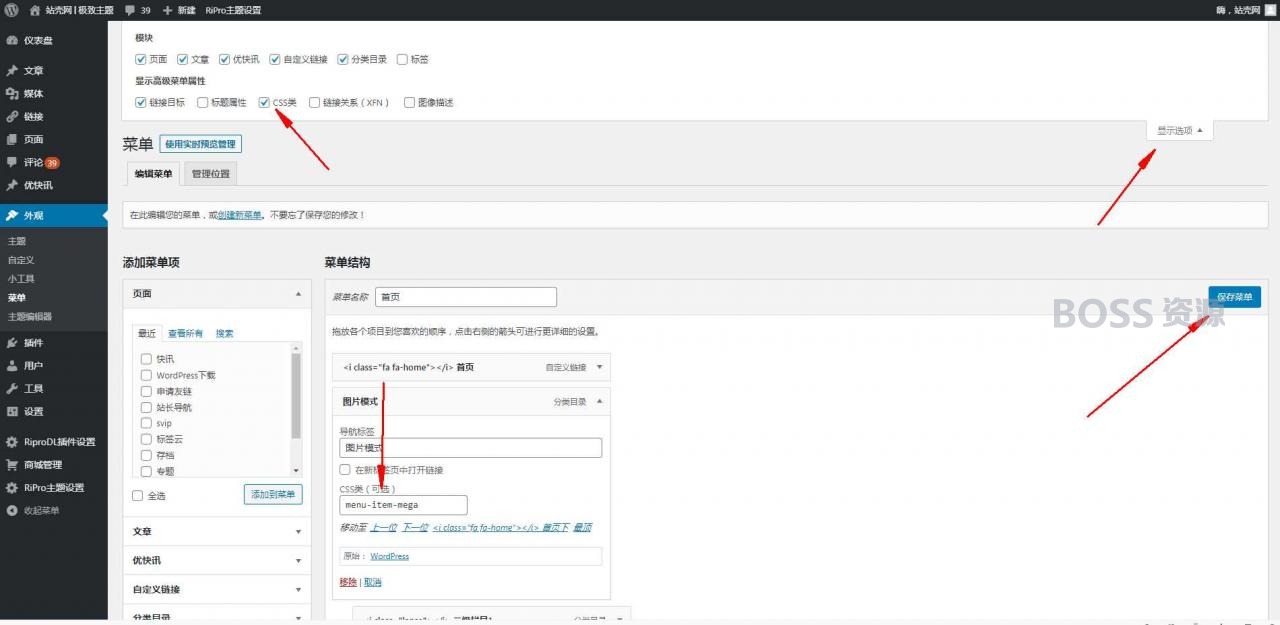
Task: Enable the 标题属性 checkbox
Action: coord(203,102)
